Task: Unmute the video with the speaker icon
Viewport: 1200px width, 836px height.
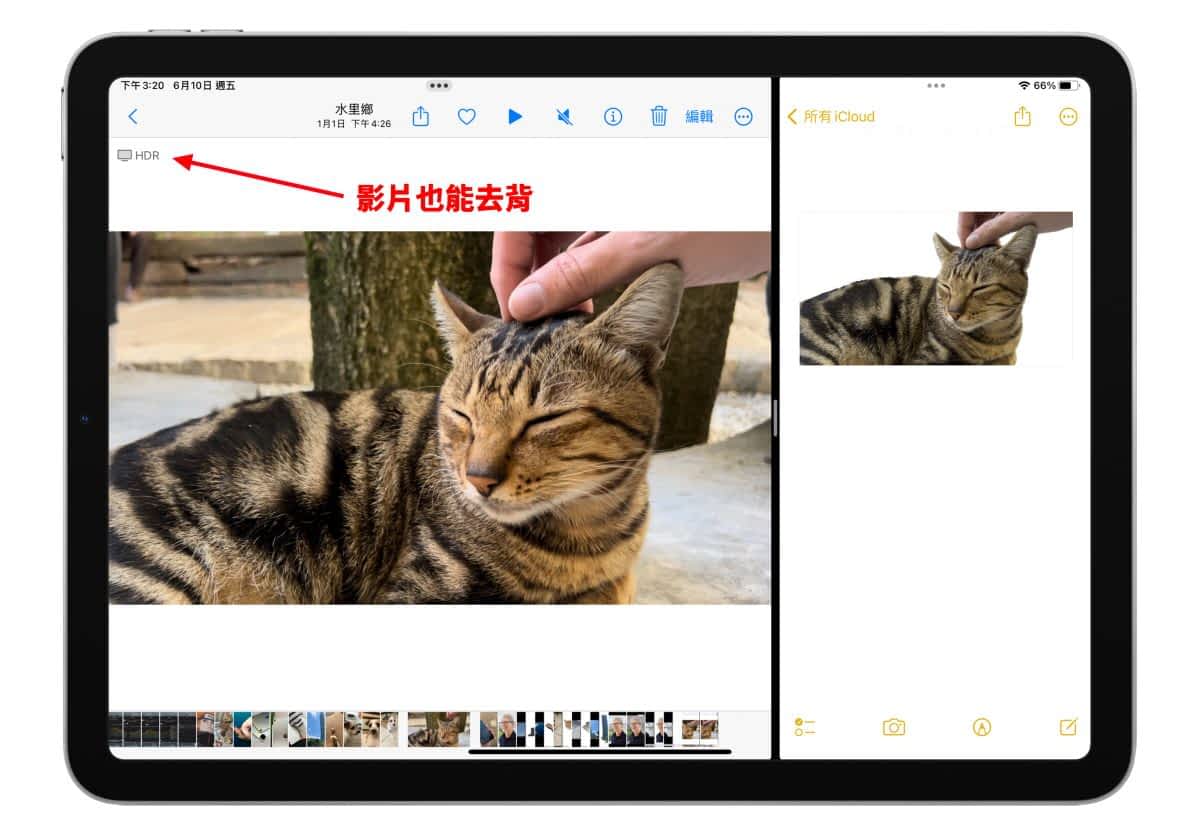Action: click(565, 117)
